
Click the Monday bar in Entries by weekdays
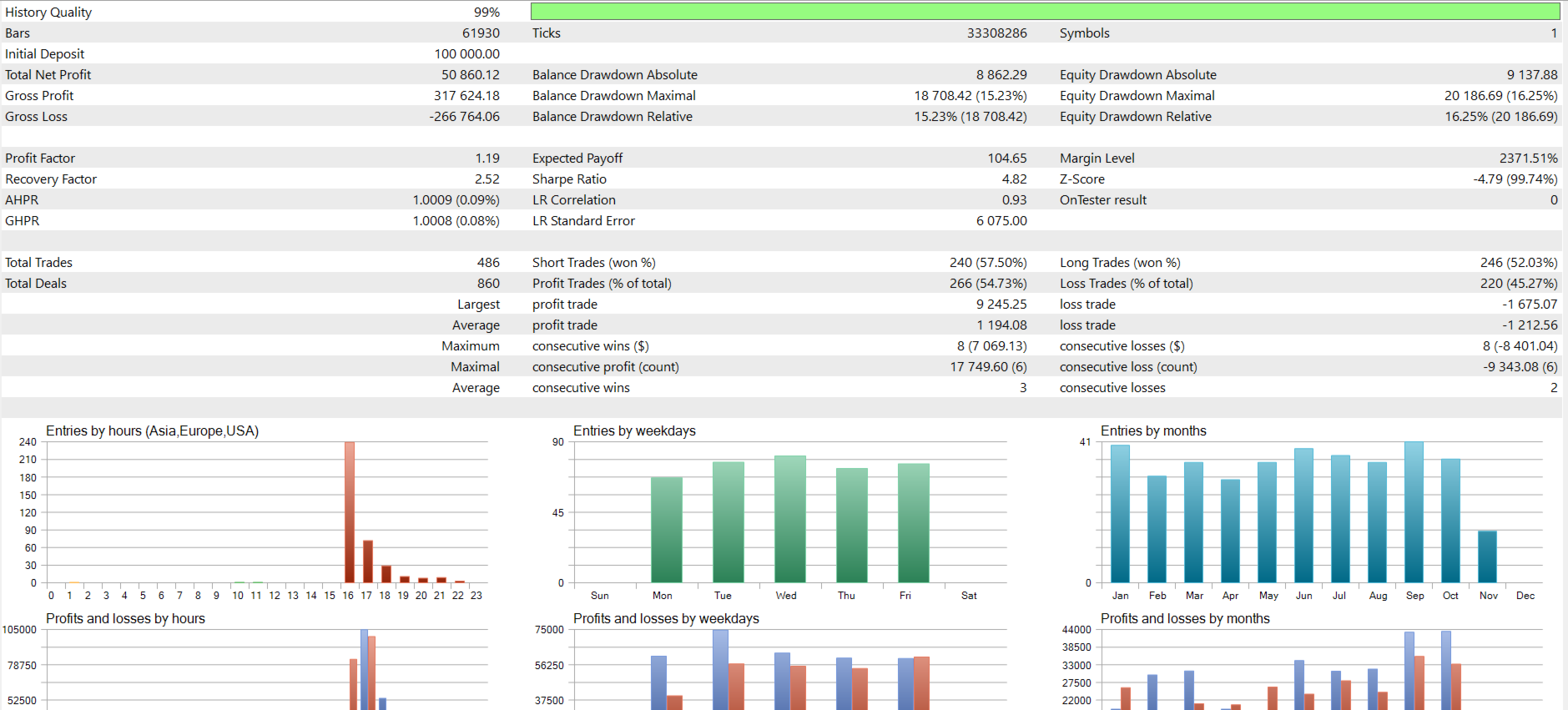pyautogui.click(x=667, y=530)
